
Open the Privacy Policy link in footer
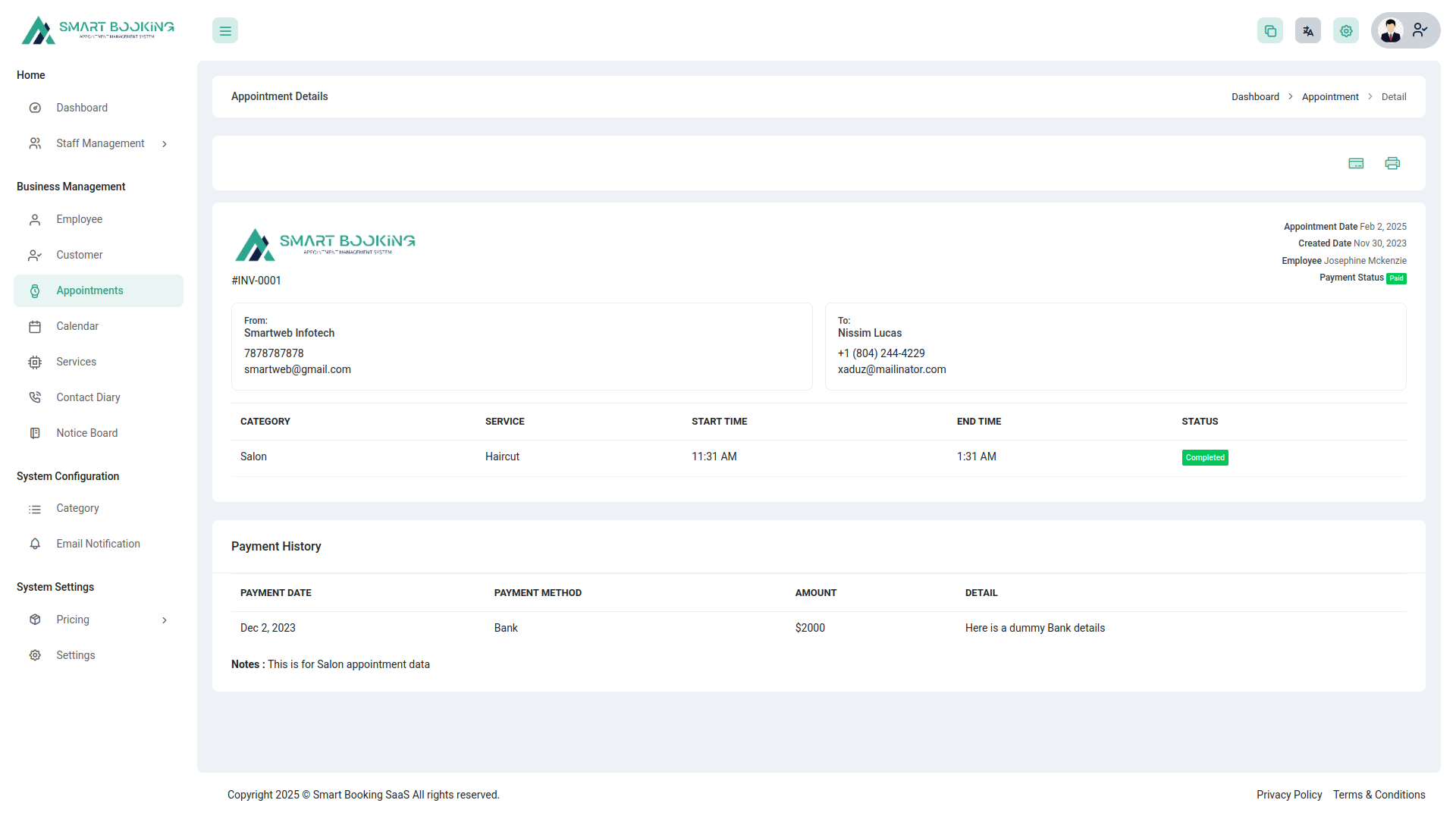pyautogui.click(x=1289, y=794)
